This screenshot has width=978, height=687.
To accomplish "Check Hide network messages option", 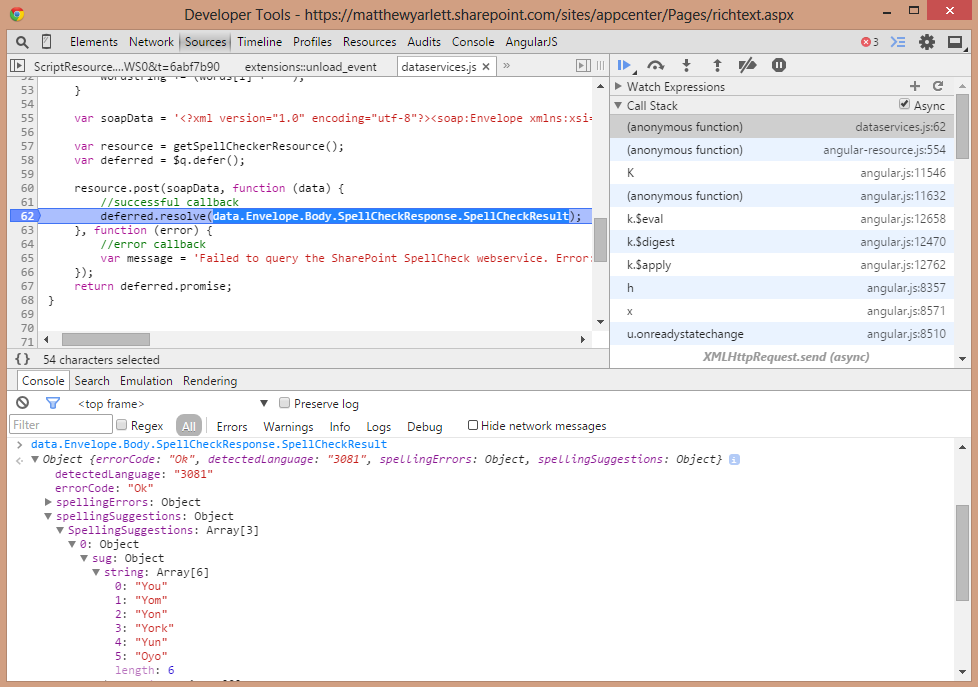I will (x=473, y=425).
